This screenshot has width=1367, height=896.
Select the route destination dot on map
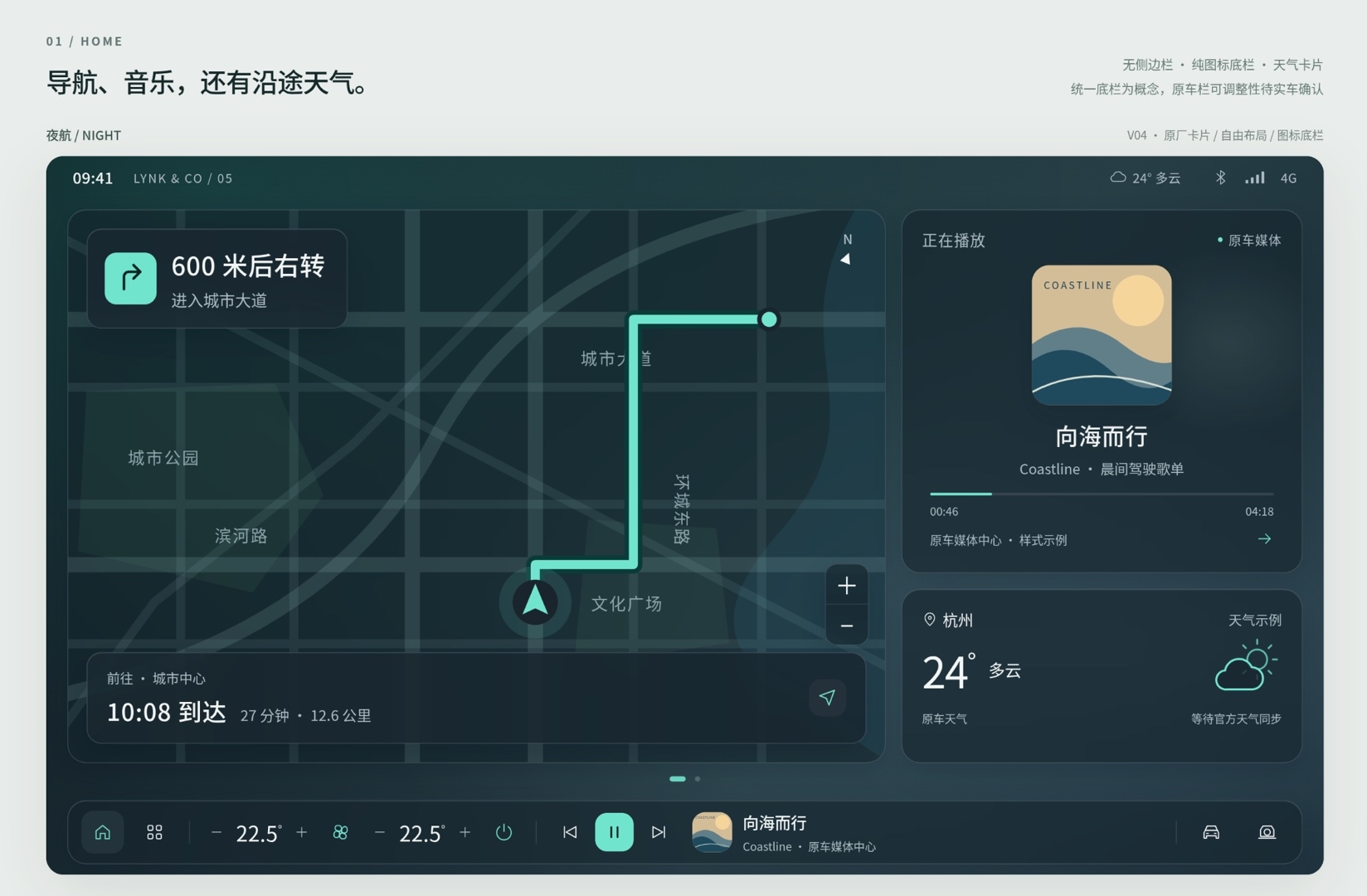coord(769,319)
